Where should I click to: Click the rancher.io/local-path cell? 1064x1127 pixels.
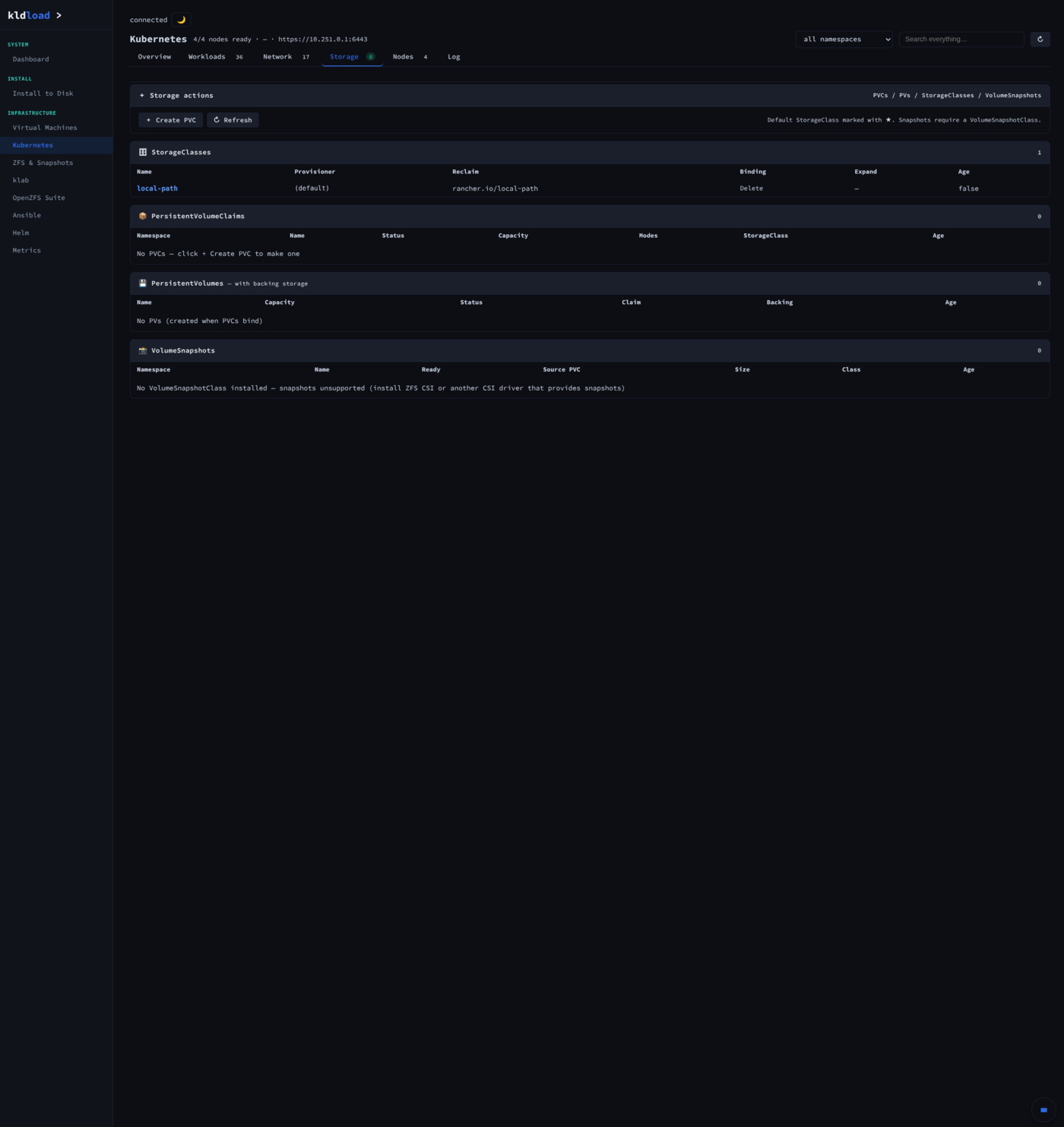pyautogui.click(x=495, y=188)
